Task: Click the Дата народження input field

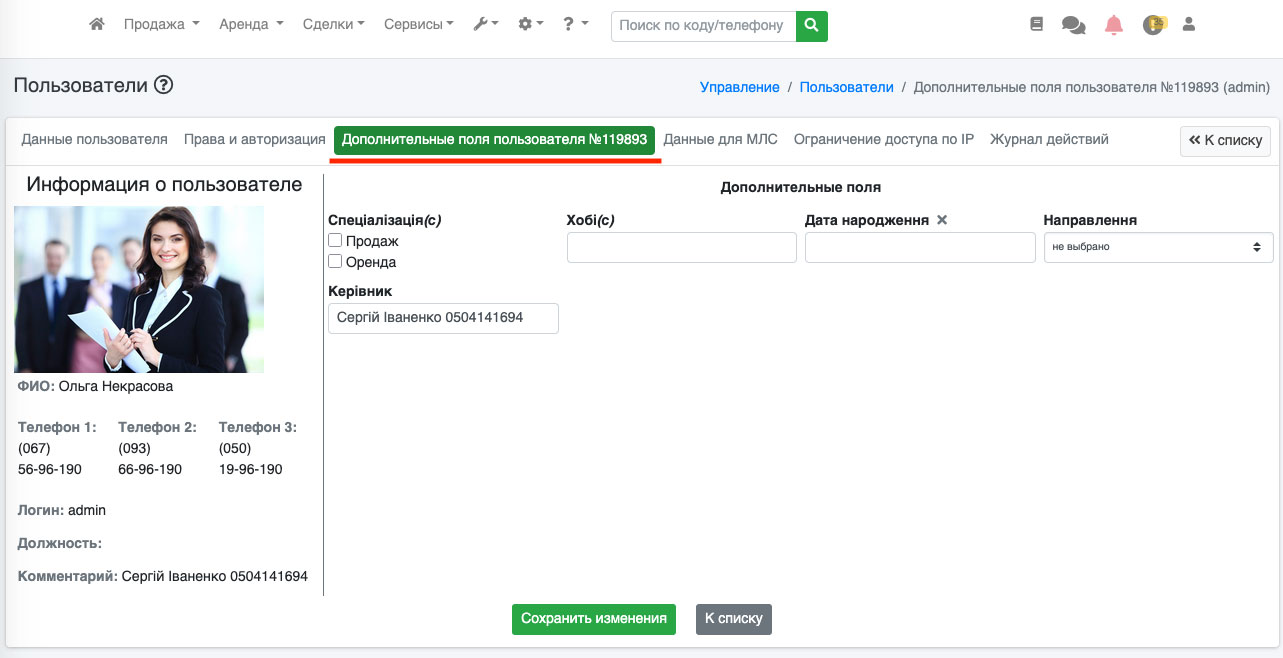Action: pos(920,247)
